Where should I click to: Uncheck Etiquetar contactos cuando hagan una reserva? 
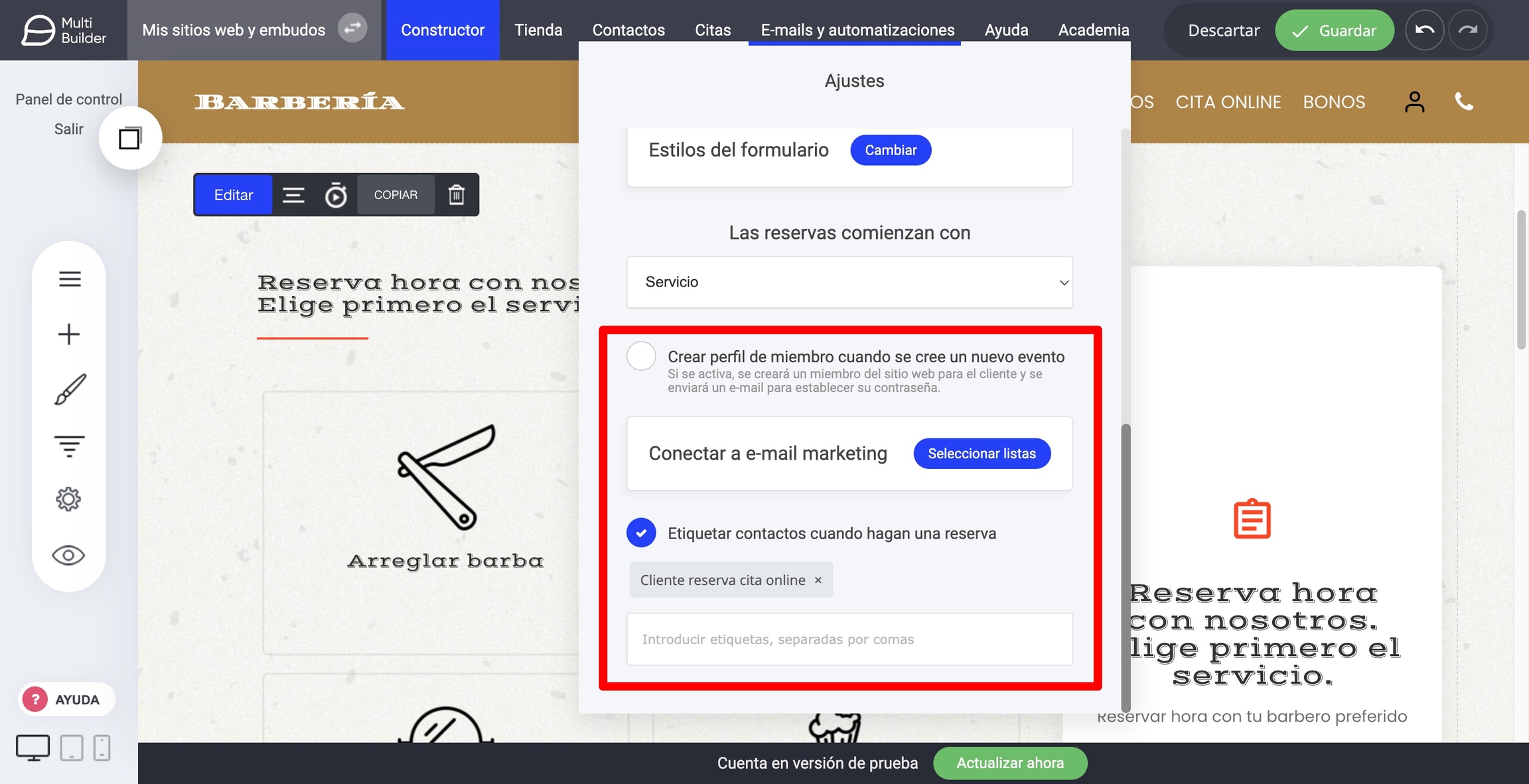641,533
